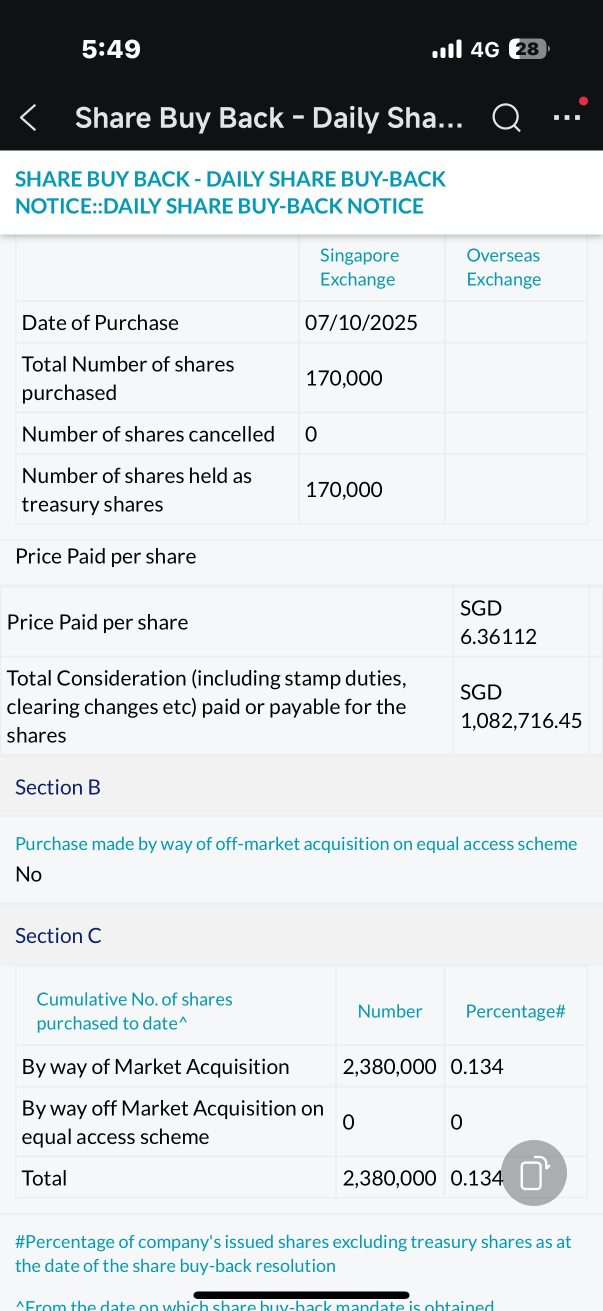The width and height of the screenshot is (603, 1311).
Task: Tap the floating copy icon button
Action: (x=534, y=1172)
